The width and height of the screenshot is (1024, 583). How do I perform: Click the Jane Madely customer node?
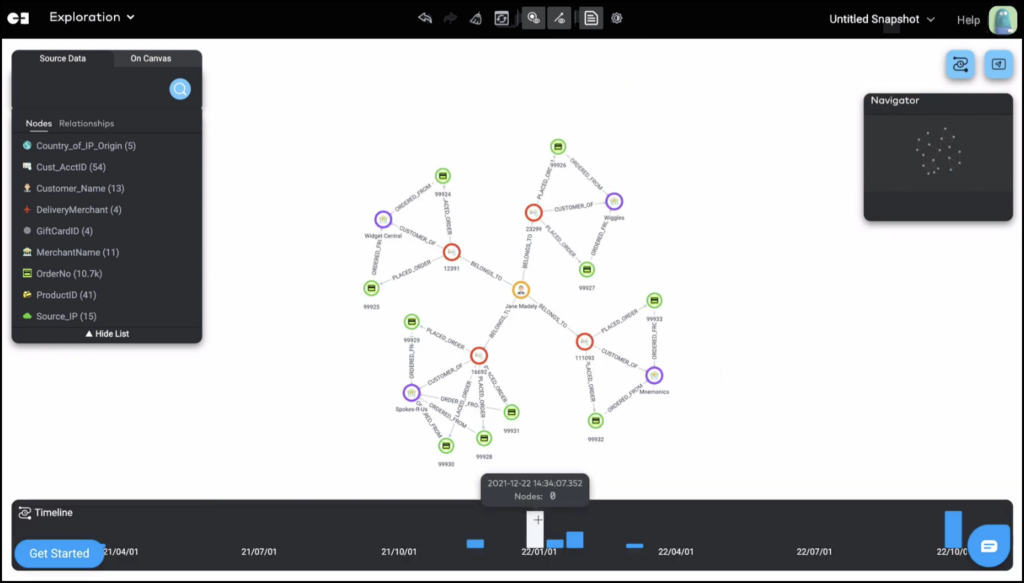521,290
